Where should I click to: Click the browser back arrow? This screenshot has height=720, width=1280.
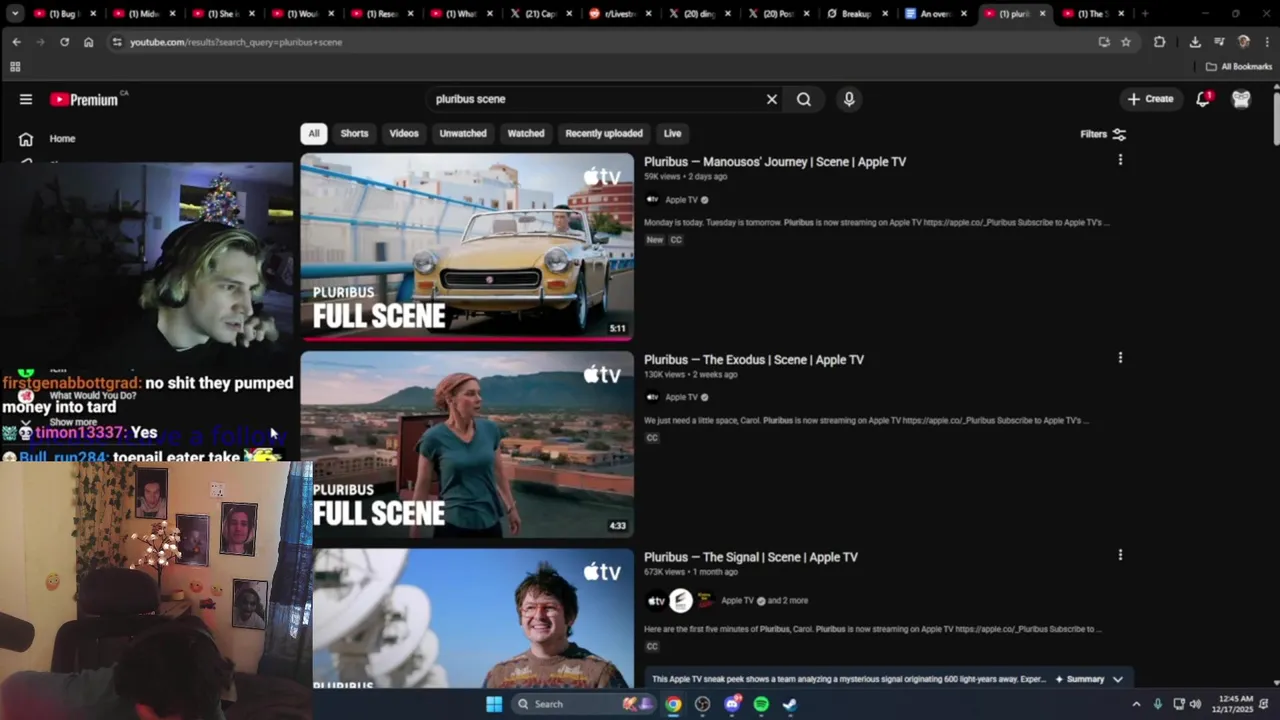16,42
